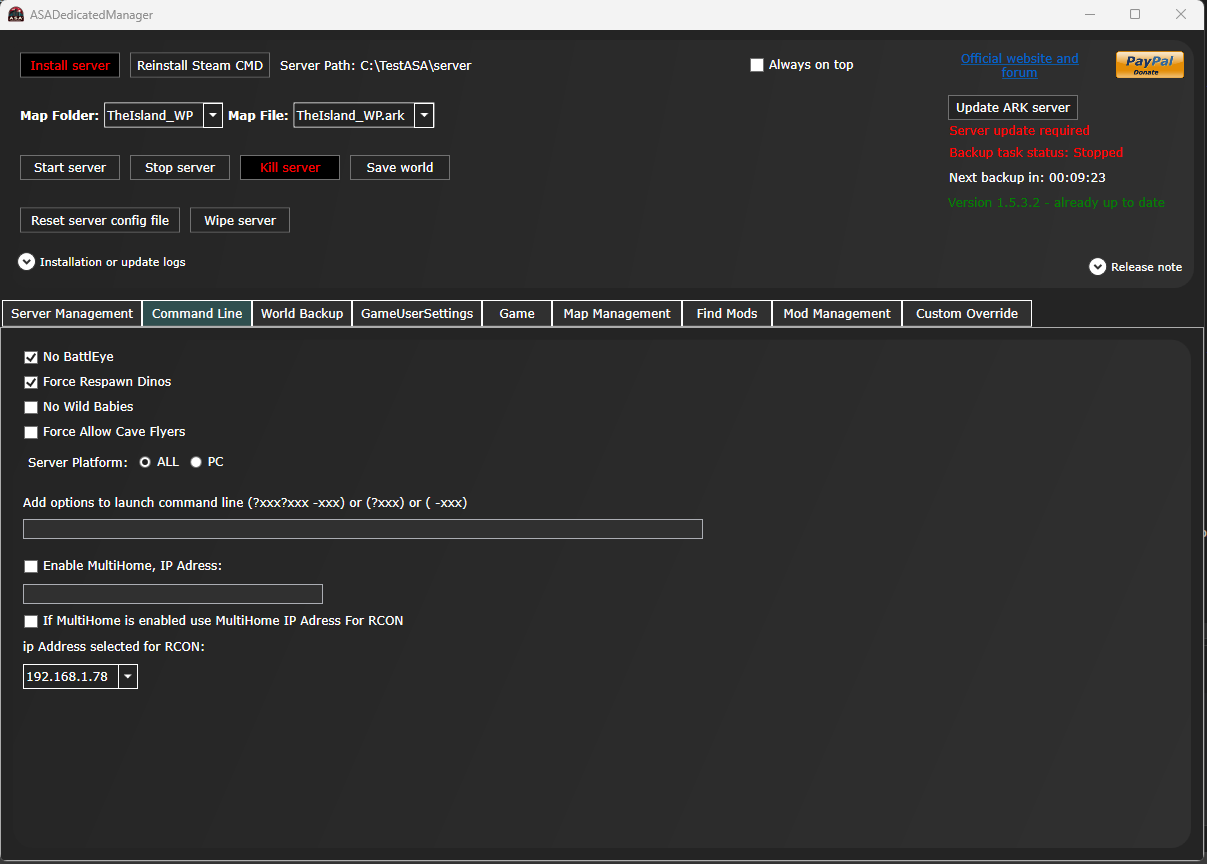Image resolution: width=1207 pixels, height=864 pixels.
Task: Expand the Installation or update logs section
Action: coord(26,261)
